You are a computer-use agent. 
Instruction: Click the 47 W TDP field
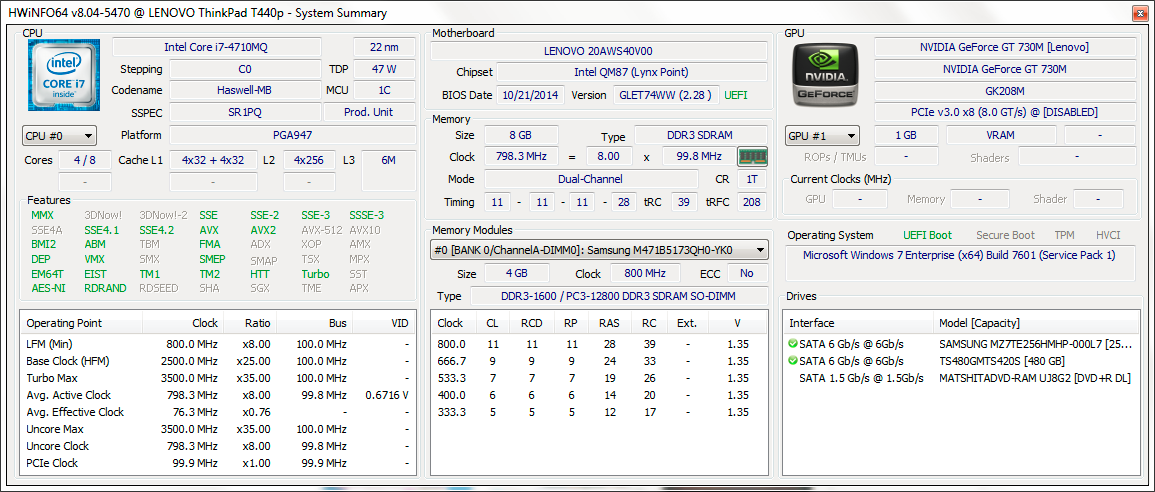385,69
